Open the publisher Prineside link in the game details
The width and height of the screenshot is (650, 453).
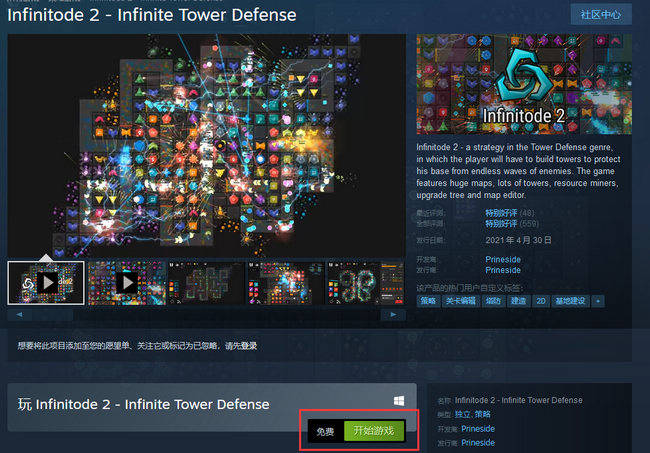click(x=503, y=270)
